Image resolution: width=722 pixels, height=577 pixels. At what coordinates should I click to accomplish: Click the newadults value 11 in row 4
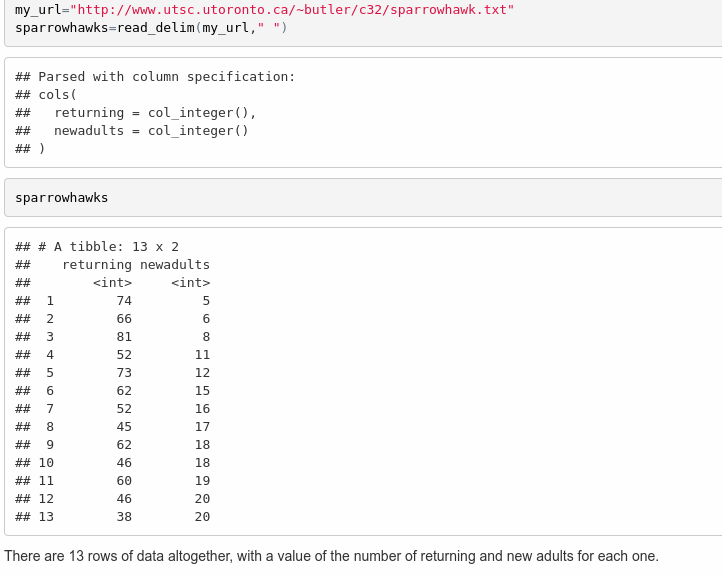(202, 355)
